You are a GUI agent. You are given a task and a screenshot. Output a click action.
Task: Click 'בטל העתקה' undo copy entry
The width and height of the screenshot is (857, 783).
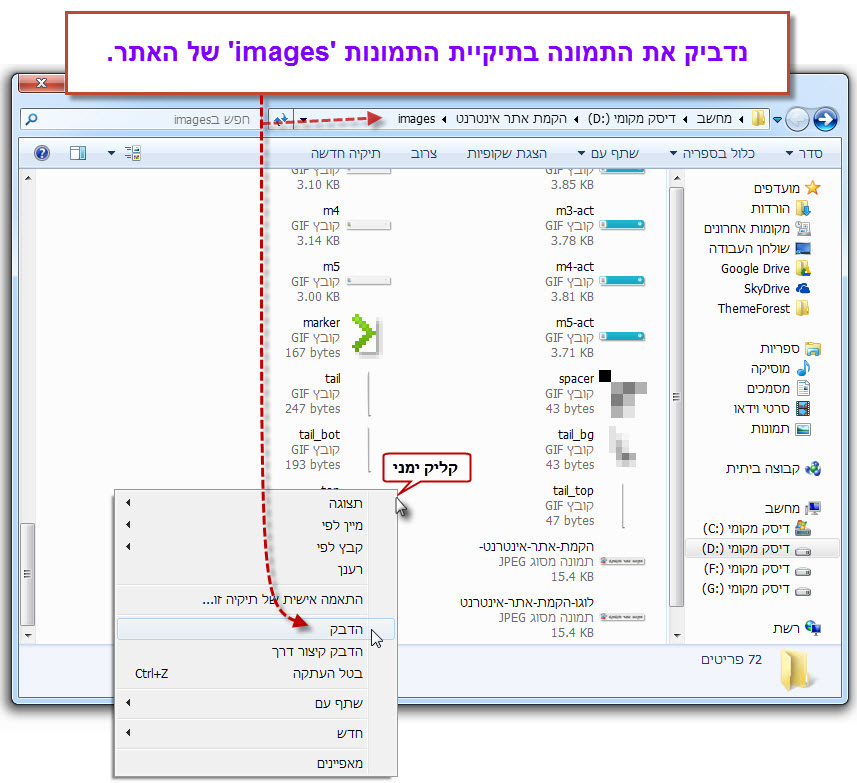pyautogui.click(x=256, y=673)
